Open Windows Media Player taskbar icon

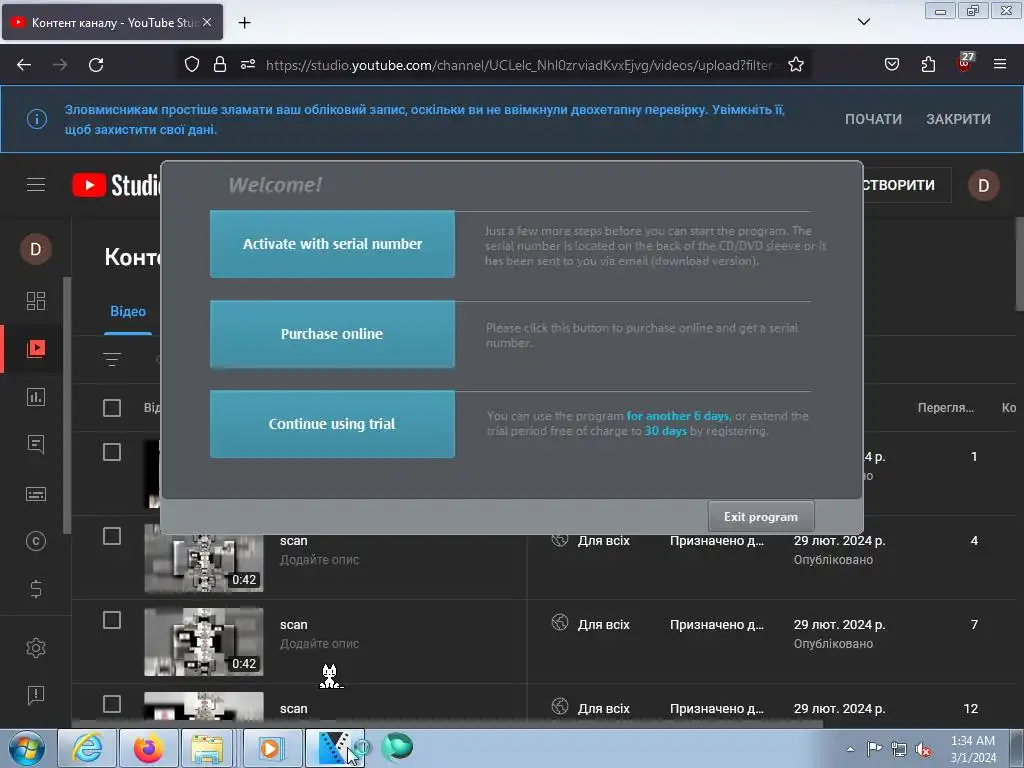(x=272, y=748)
